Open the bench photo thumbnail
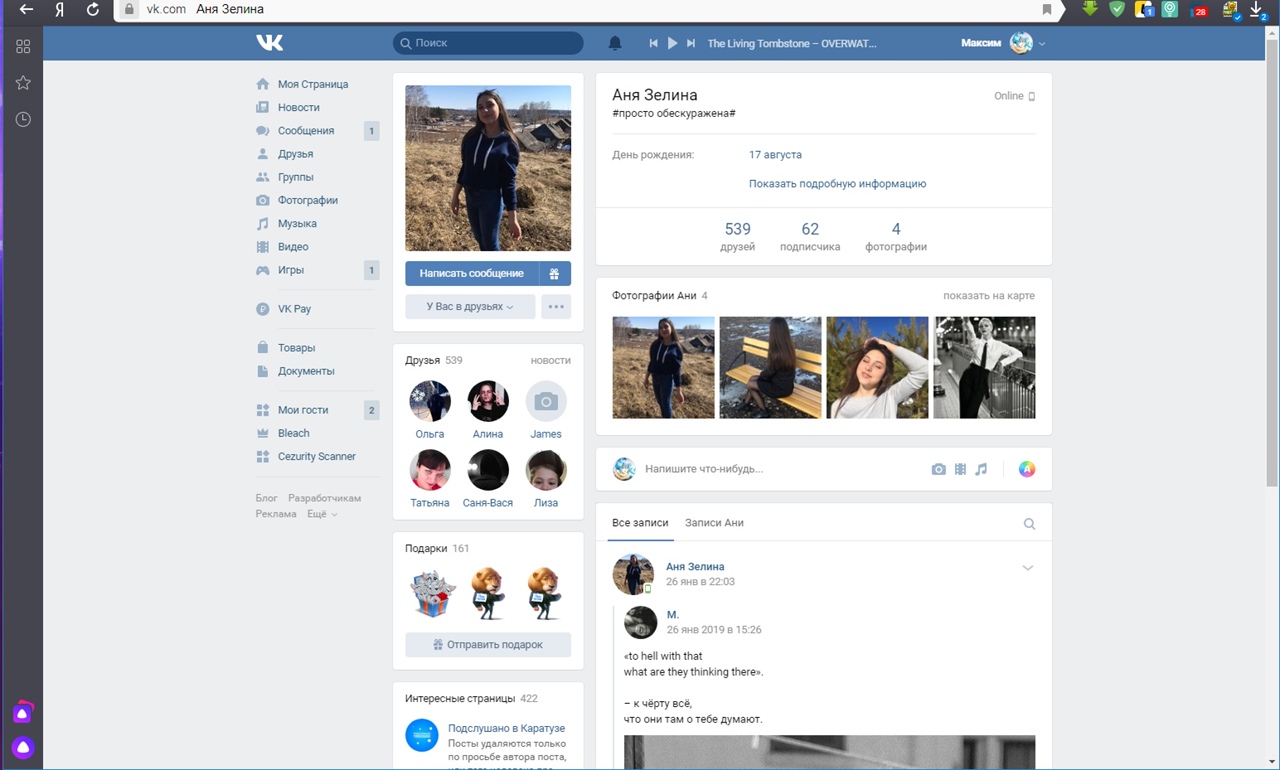This screenshot has width=1280, height=770. pyautogui.click(x=770, y=367)
